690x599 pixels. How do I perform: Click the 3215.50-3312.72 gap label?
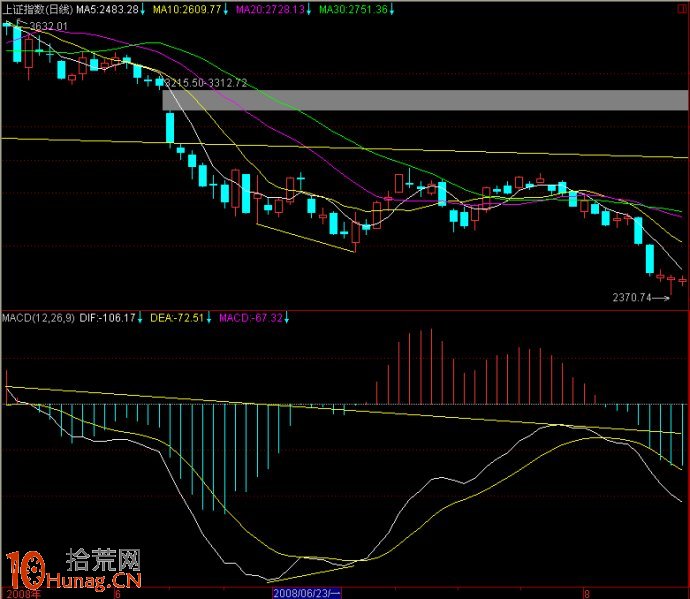click(x=206, y=83)
